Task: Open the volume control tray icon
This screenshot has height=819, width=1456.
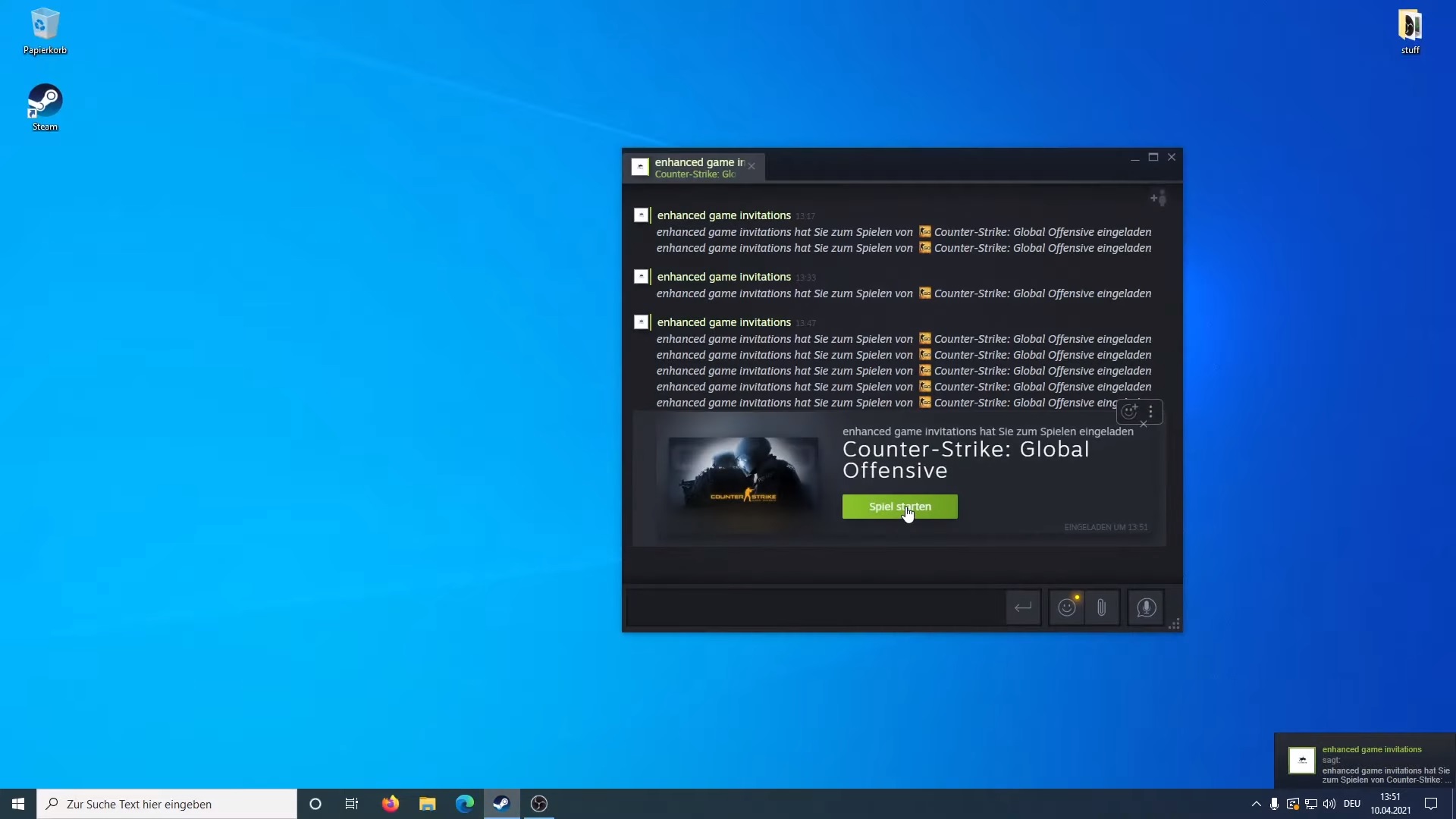Action: (x=1329, y=804)
